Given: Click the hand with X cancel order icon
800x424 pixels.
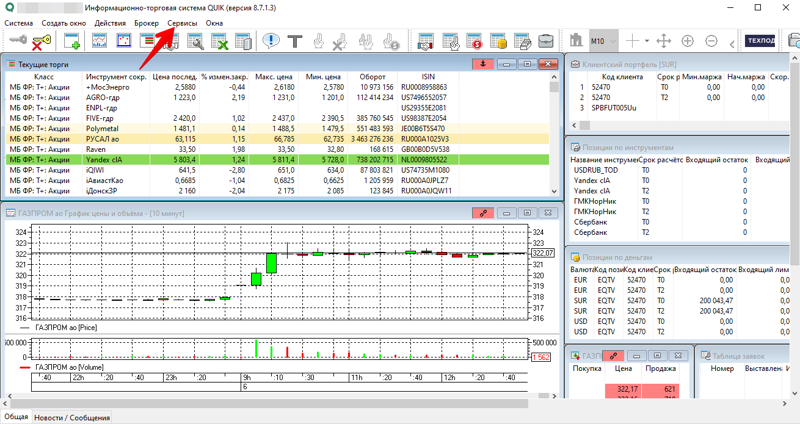Looking at the screenshot, I should tap(340, 41).
